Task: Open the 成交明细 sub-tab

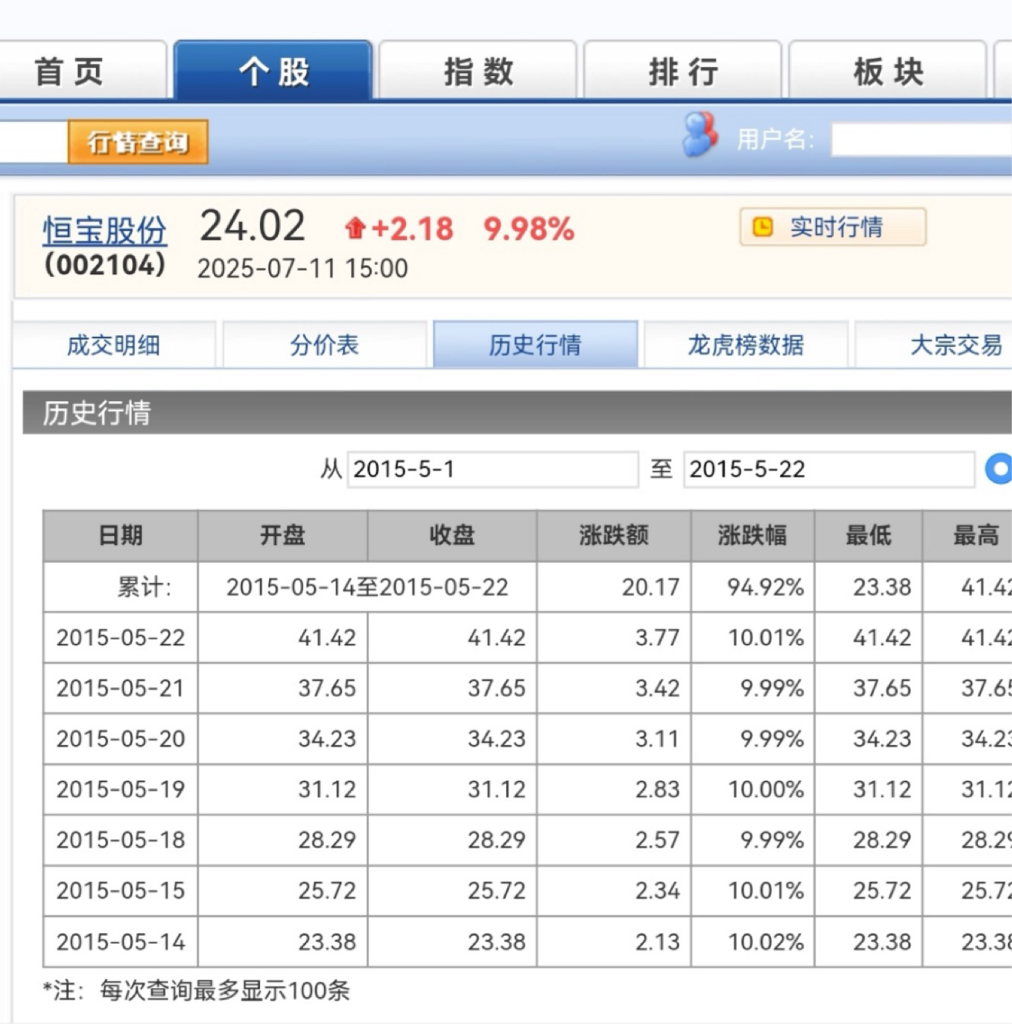Action: tap(114, 345)
